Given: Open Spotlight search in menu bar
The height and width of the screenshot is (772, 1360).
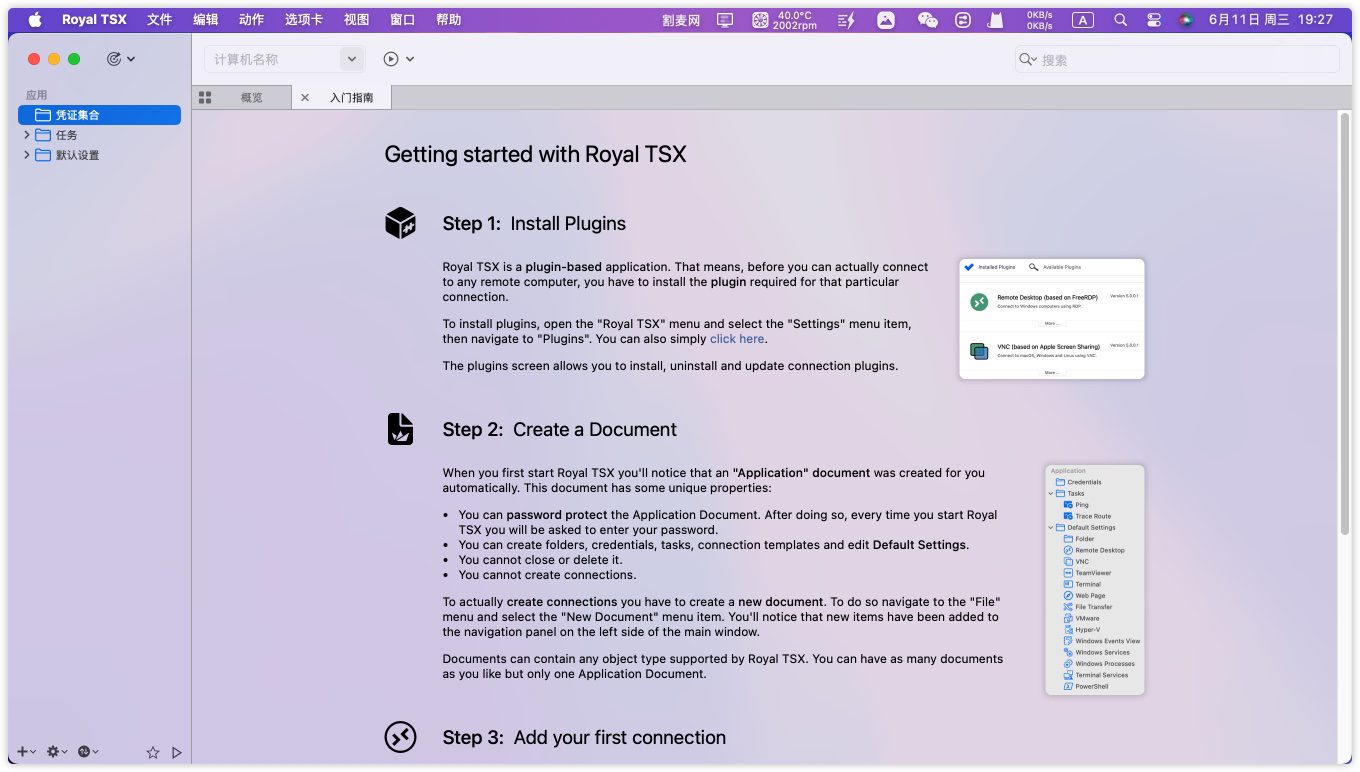Looking at the screenshot, I should point(1120,19).
